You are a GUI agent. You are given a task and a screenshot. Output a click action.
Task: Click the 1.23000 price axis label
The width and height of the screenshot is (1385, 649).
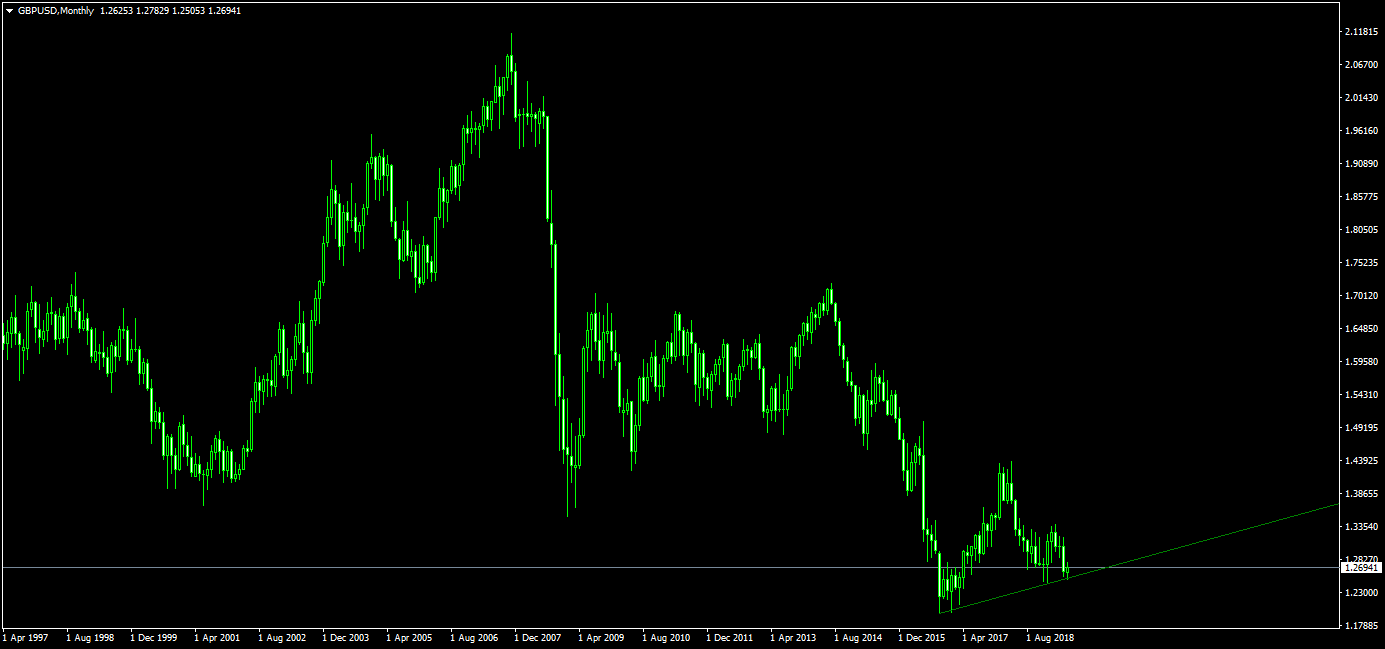point(1361,593)
